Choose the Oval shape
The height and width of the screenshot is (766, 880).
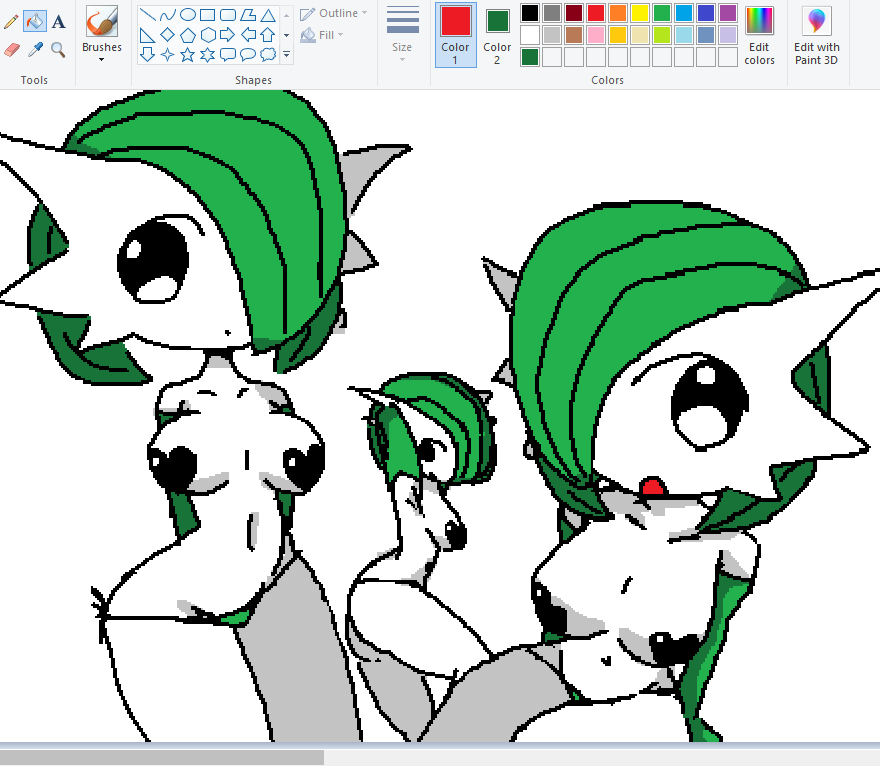click(187, 15)
